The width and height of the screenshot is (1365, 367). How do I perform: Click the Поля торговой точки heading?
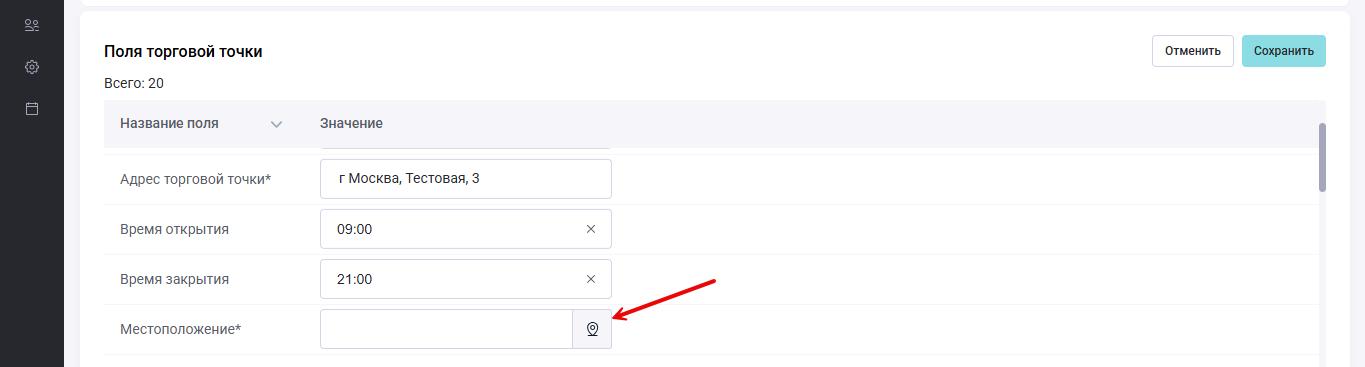183,51
